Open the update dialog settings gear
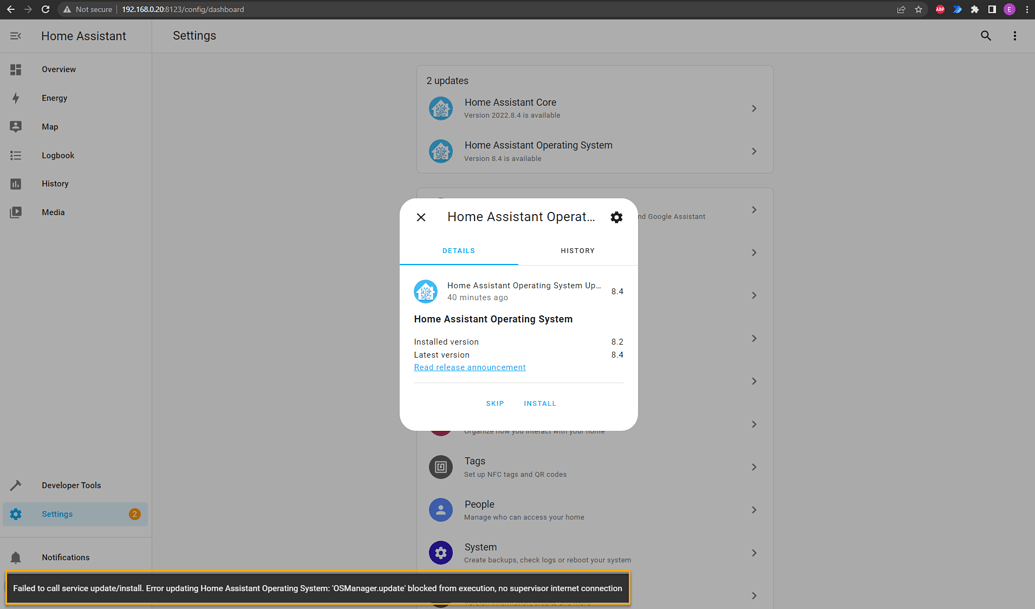Image resolution: width=1035 pixels, height=609 pixels. tap(616, 217)
